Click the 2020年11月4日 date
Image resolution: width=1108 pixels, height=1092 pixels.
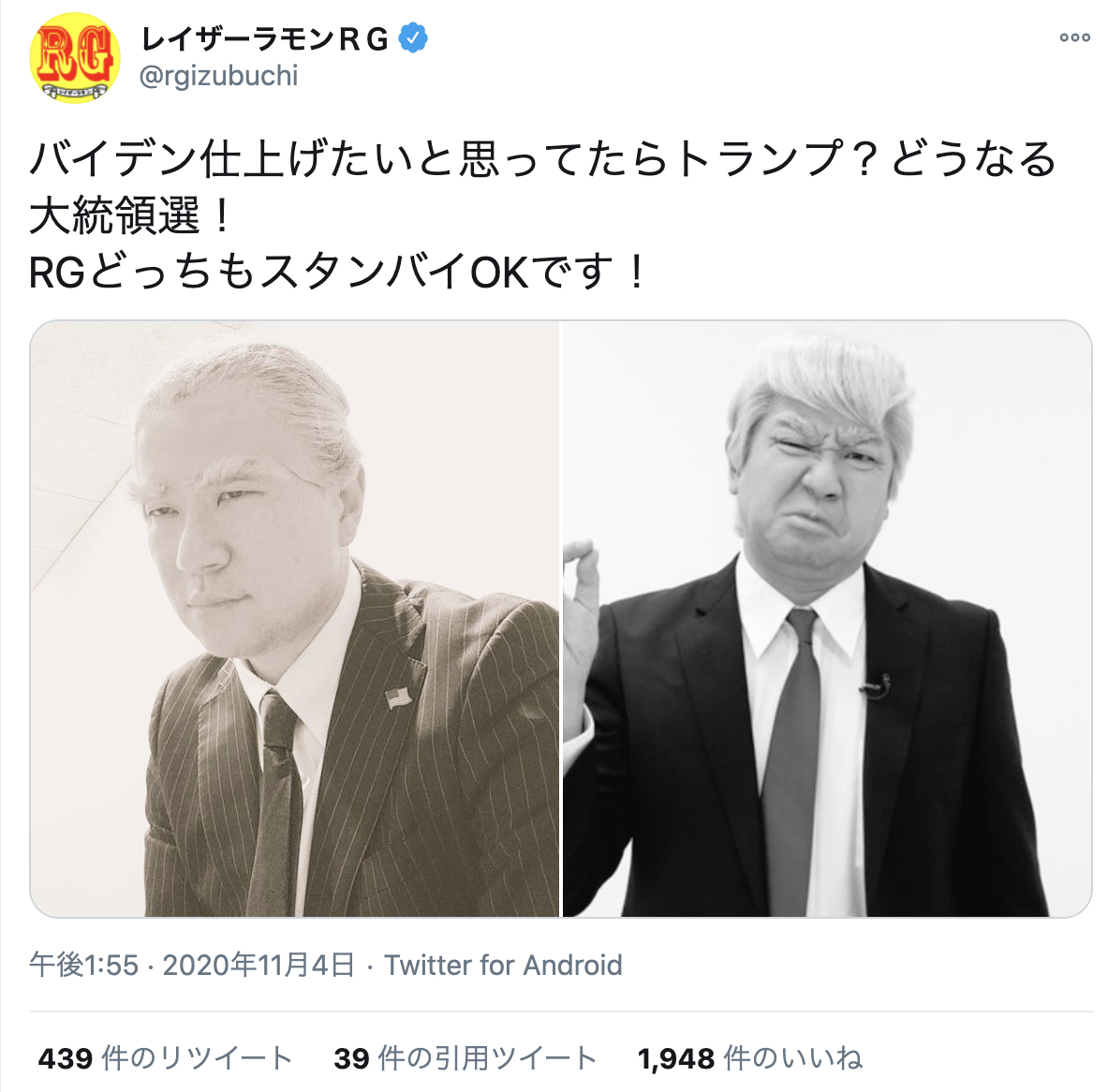(259, 965)
